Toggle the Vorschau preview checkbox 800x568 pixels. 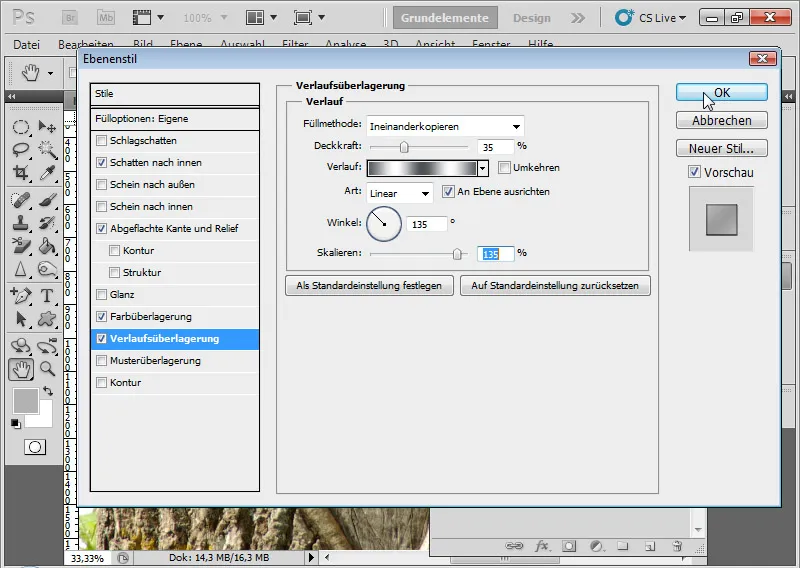[x=694, y=172]
